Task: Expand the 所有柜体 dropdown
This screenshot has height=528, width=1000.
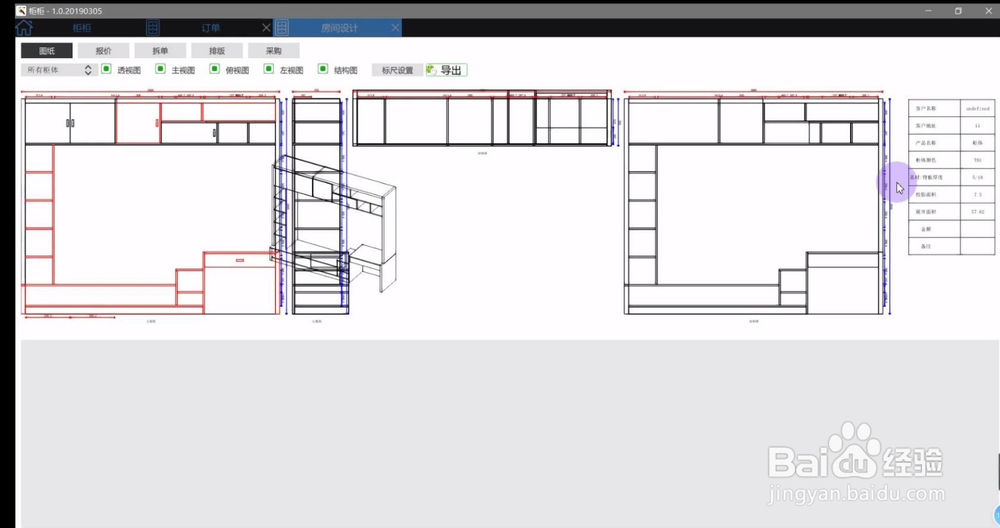Action: click(59, 70)
